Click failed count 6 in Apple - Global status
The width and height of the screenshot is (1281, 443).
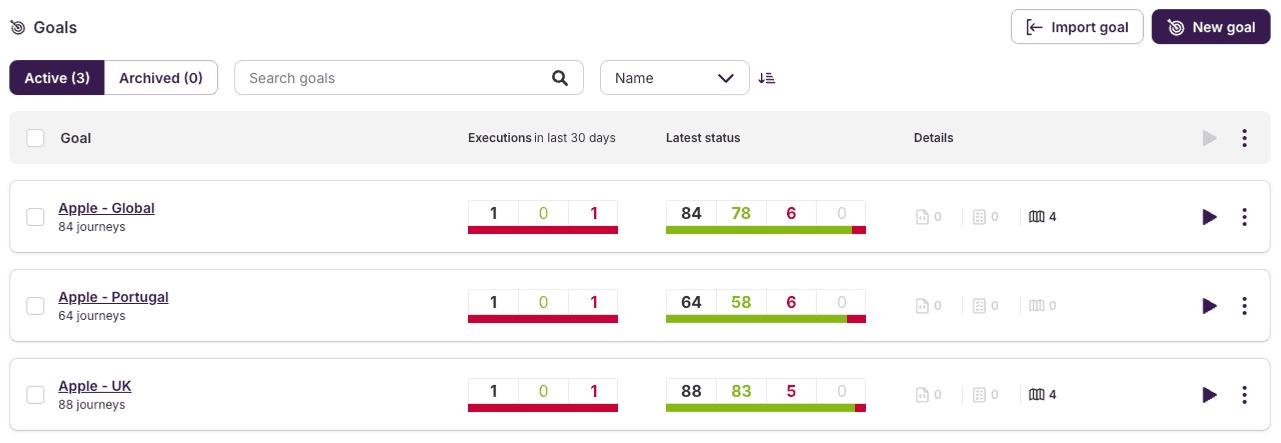(x=791, y=213)
